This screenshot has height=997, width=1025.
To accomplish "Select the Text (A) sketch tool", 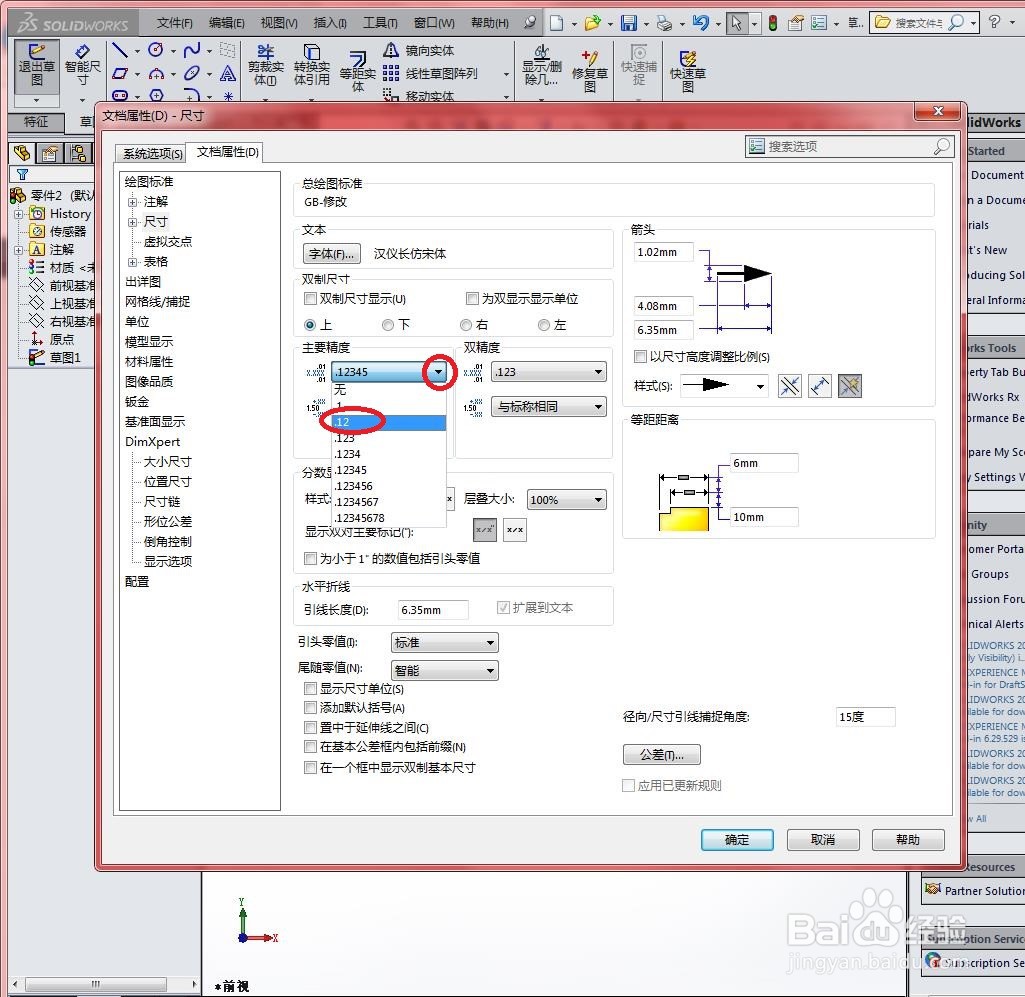I will pos(227,74).
